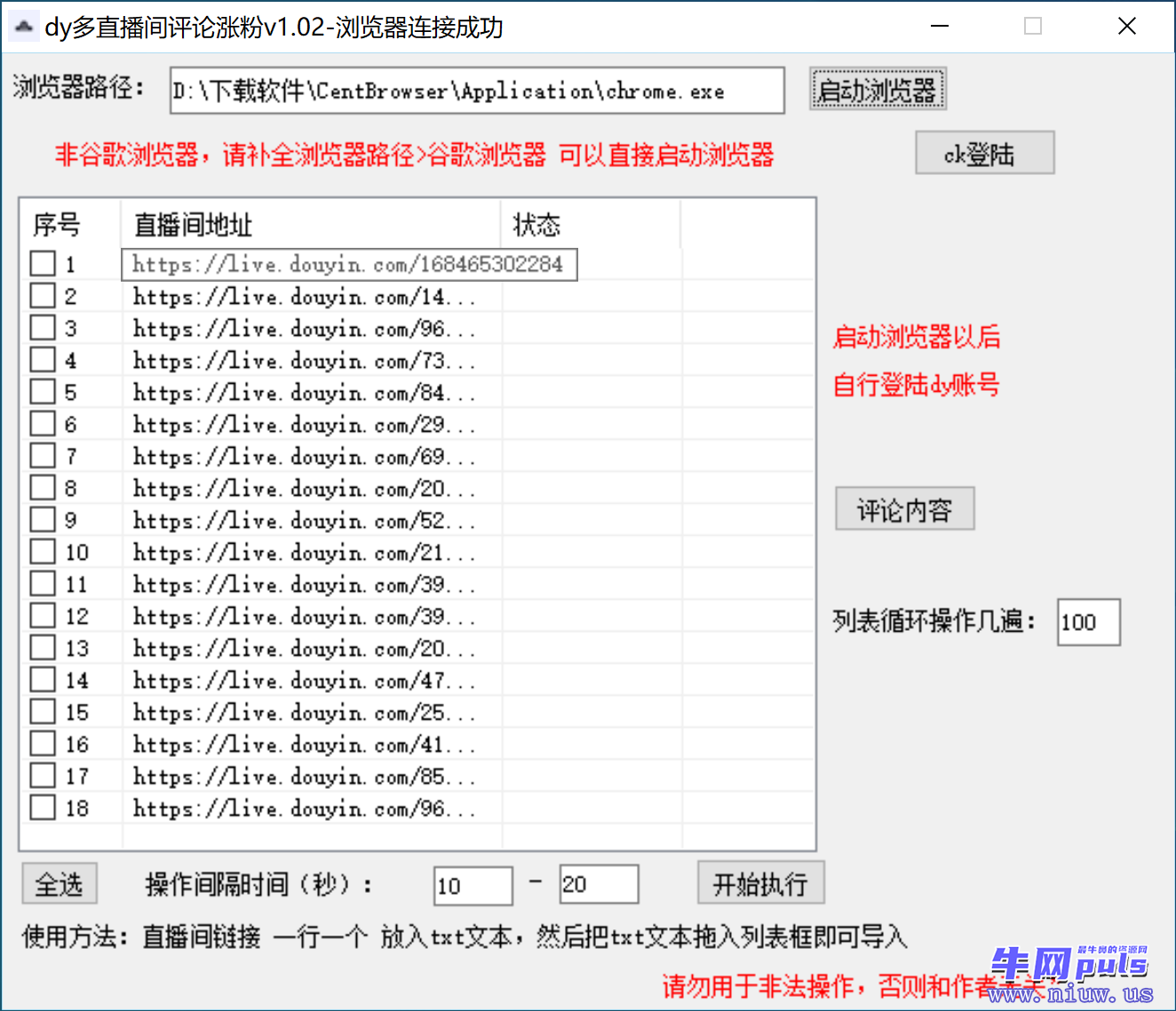The width and height of the screenshot is (1176, 1011).
Task: Select URL live.douyin.com/39... in row 12
Action: (305, 617)
